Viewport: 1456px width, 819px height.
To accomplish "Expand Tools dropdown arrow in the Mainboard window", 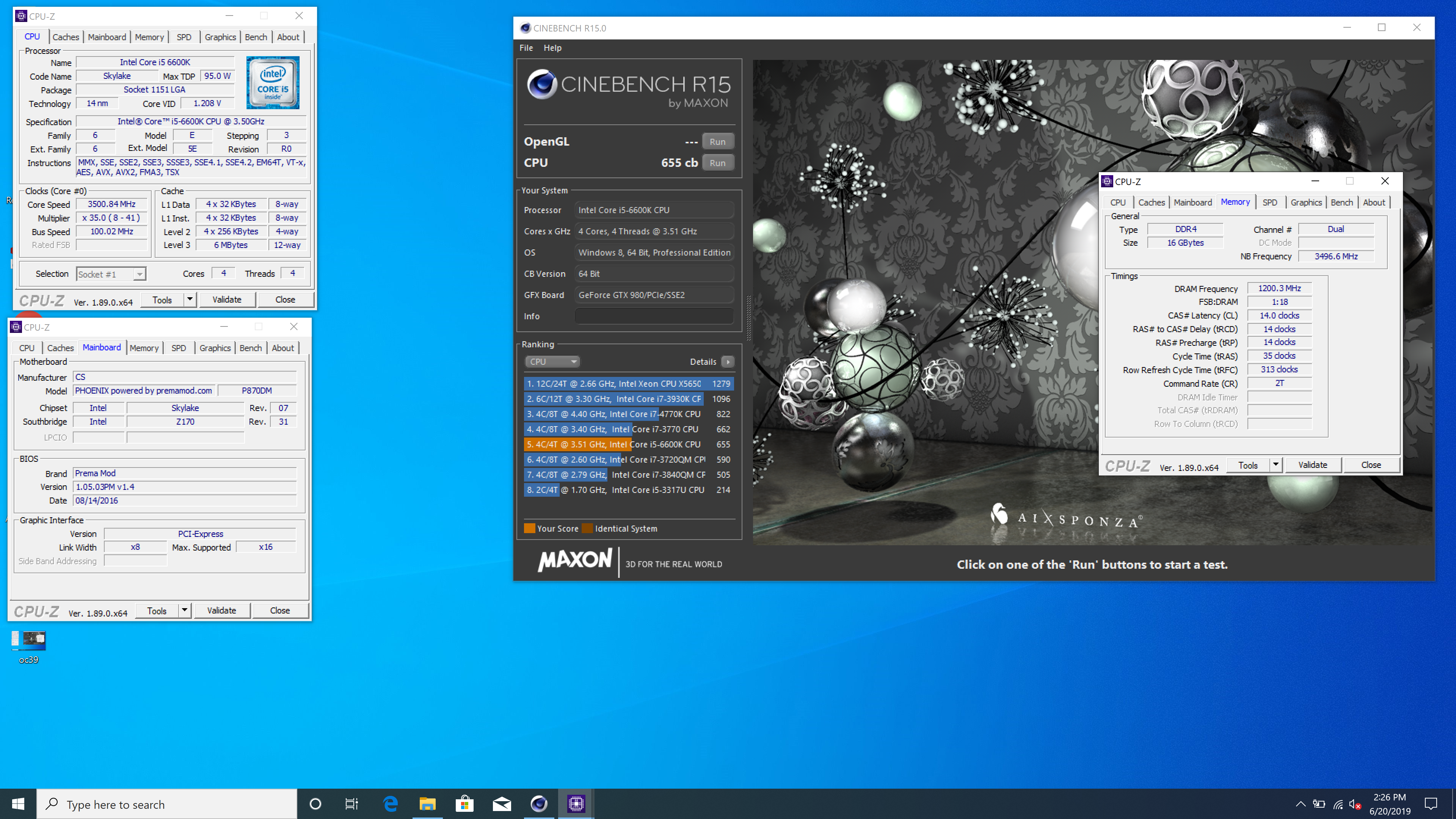I will click(184, 610).
